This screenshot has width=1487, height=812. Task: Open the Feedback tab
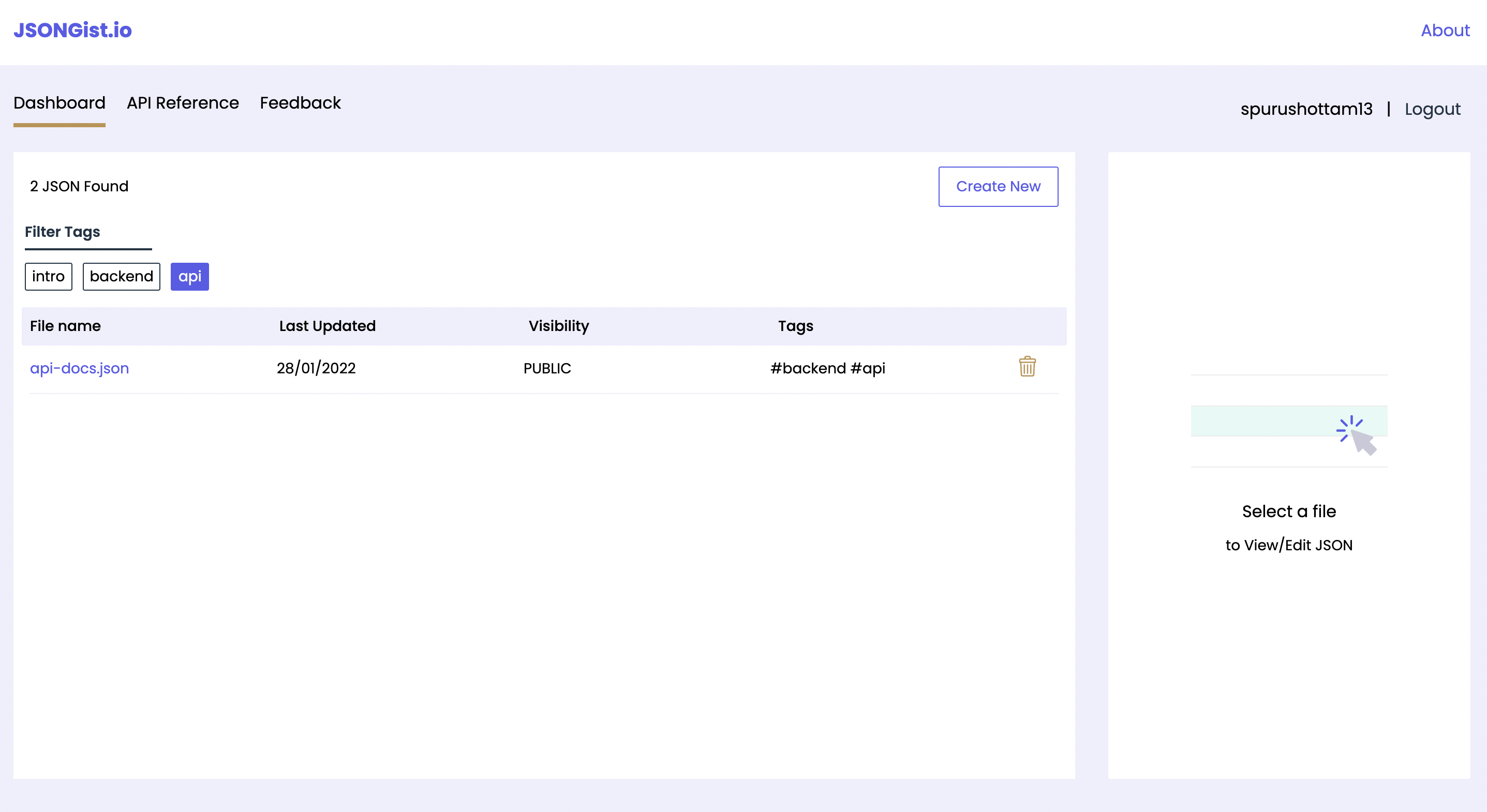300,103
